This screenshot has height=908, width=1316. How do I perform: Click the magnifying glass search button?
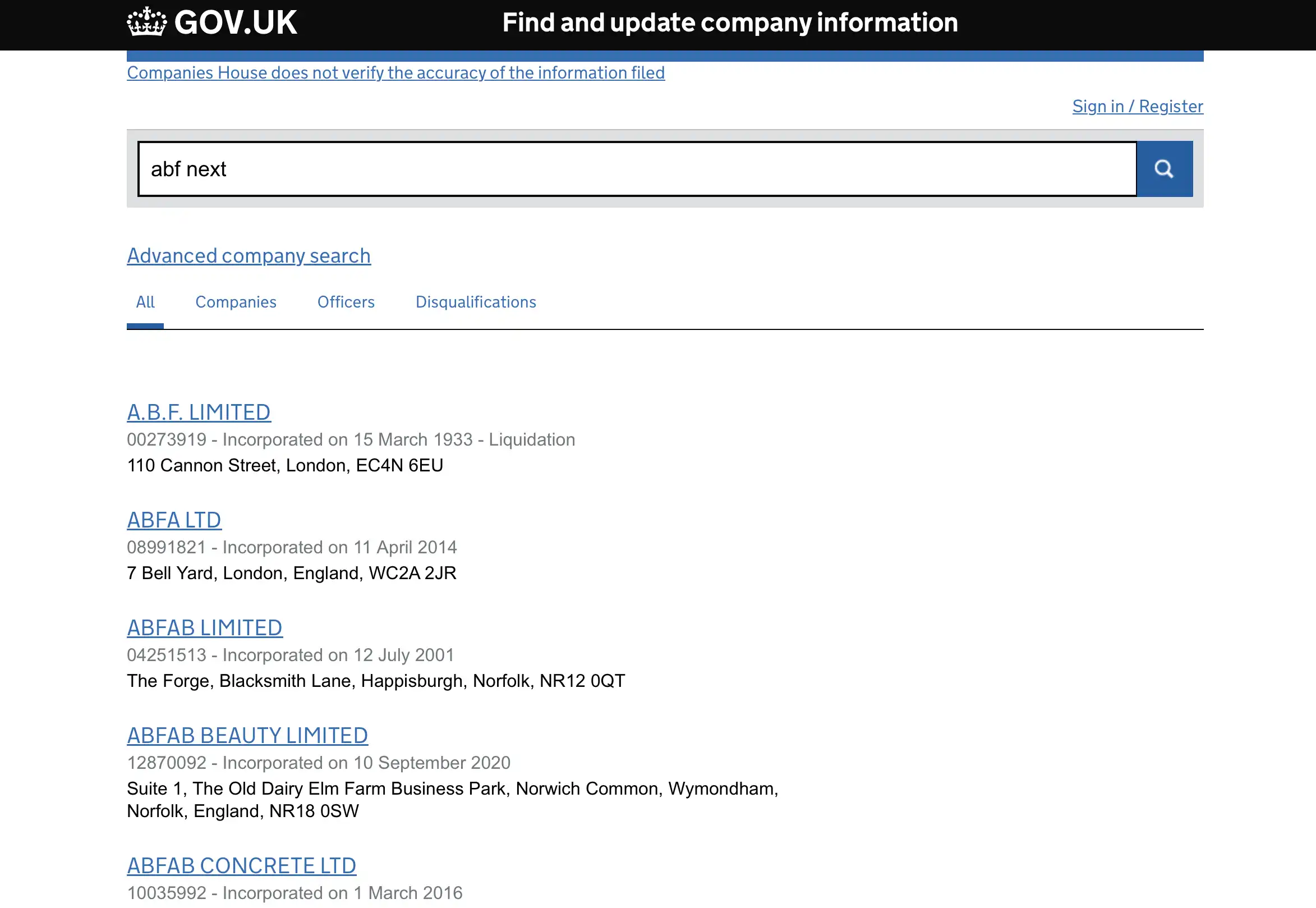tap(1164, 169)
